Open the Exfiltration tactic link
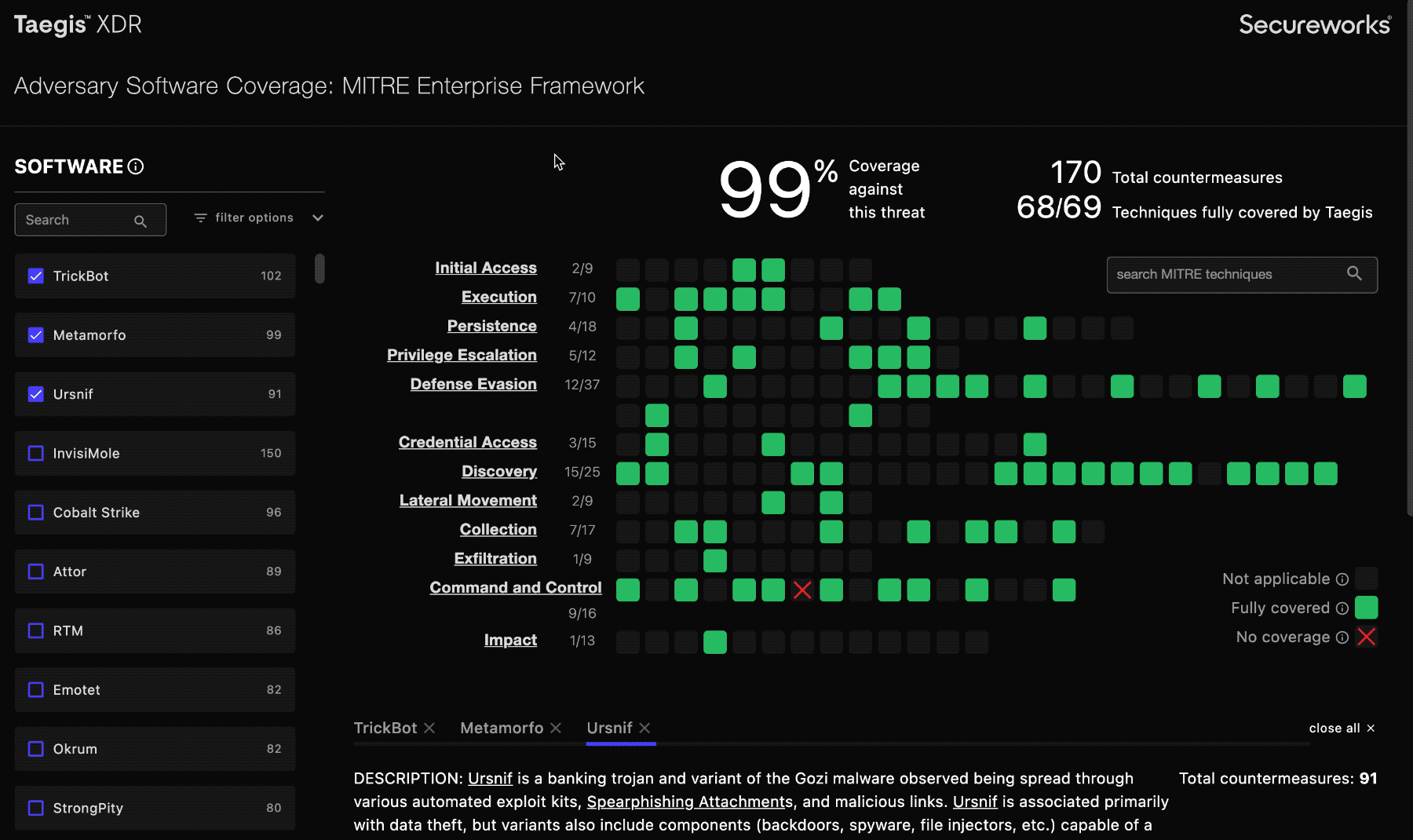Image resolution: width=1413 pixels, height=840 pixels. point(495,558)
